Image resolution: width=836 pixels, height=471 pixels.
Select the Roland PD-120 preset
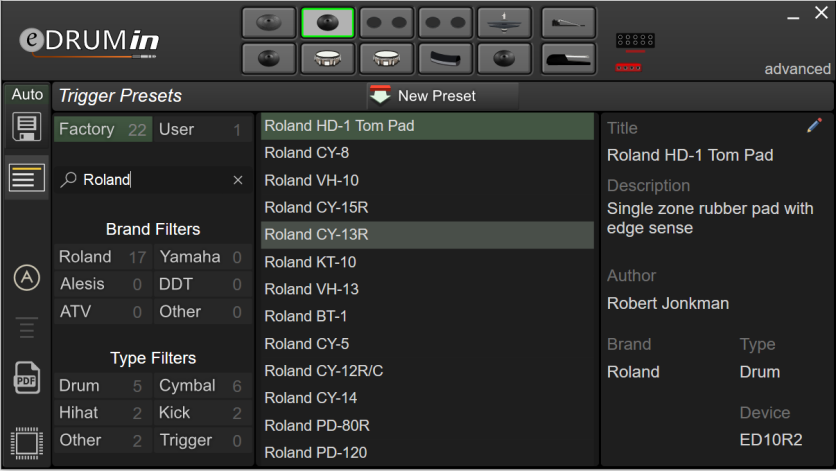click(x=427, y=453)
